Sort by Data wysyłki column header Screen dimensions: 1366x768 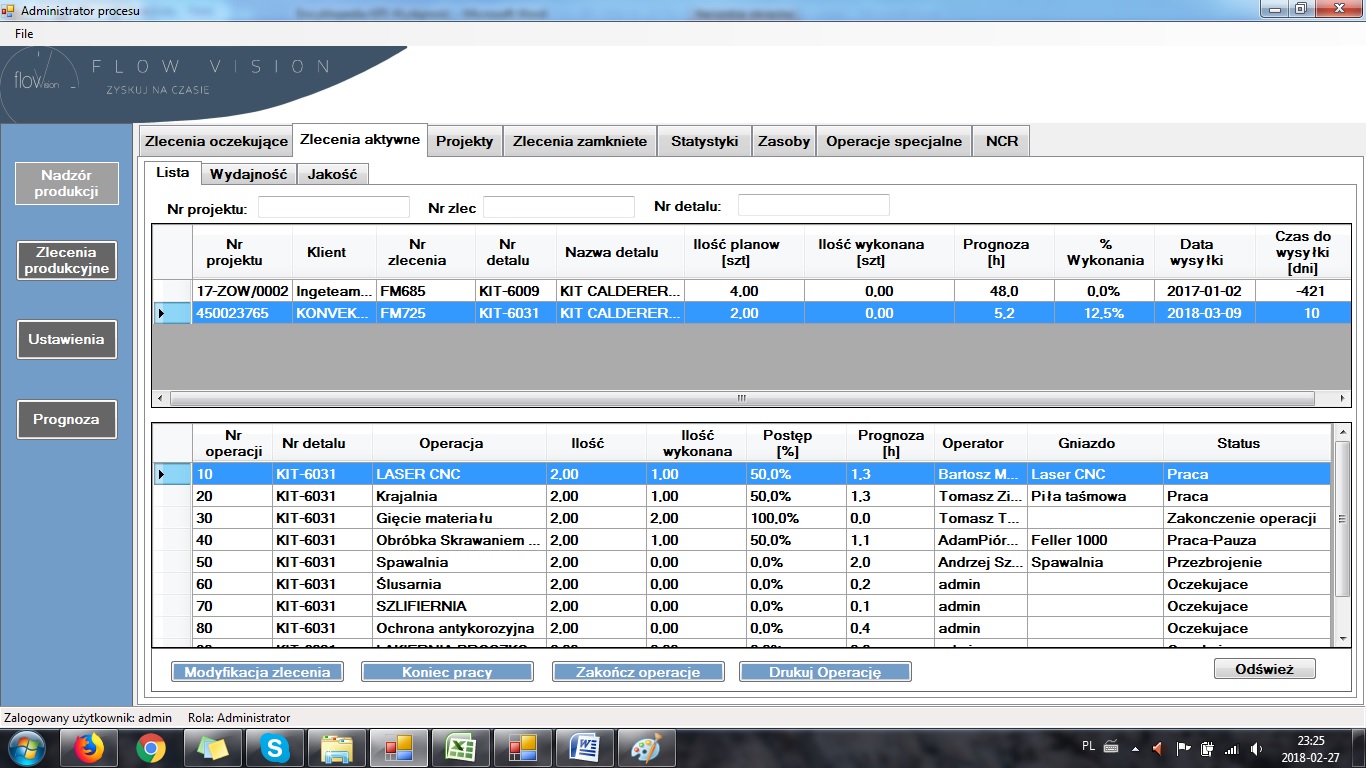click(1204, 252)
